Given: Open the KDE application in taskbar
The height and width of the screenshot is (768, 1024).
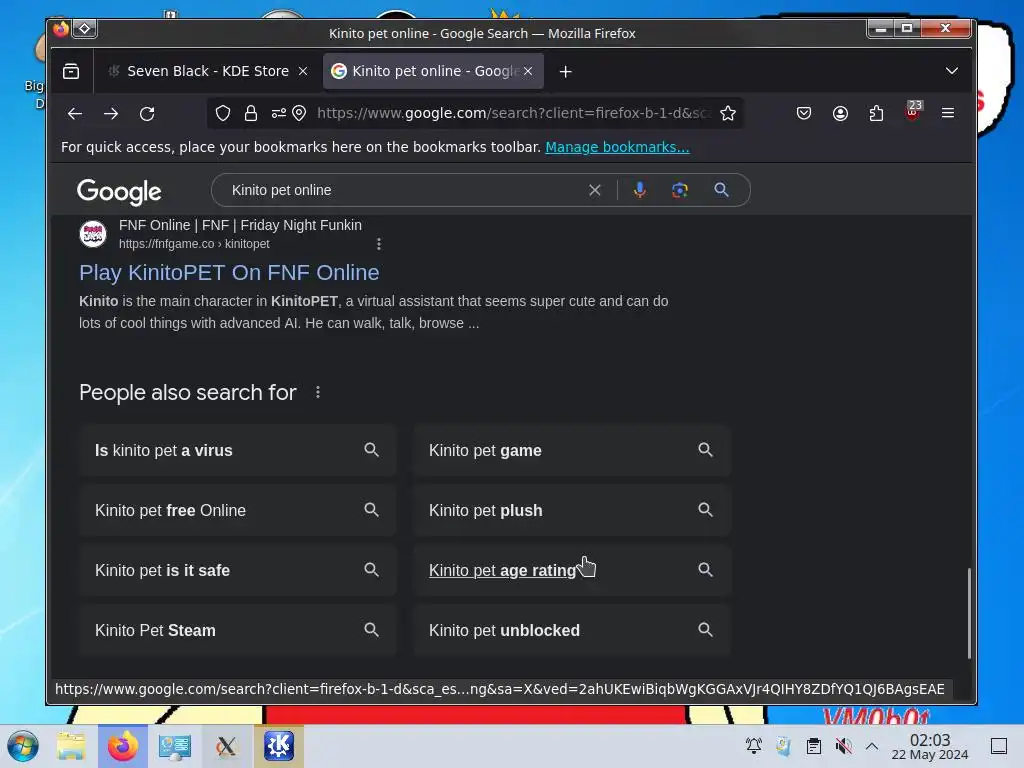Looking at the screenshot, I should point(279,746).
